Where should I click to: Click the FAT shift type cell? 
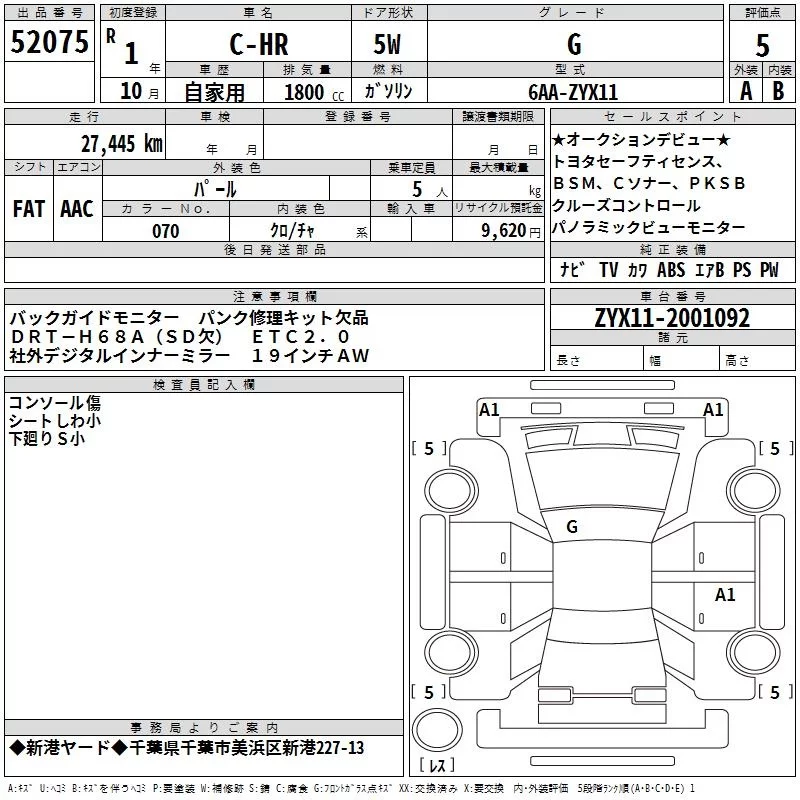(28, 208)
